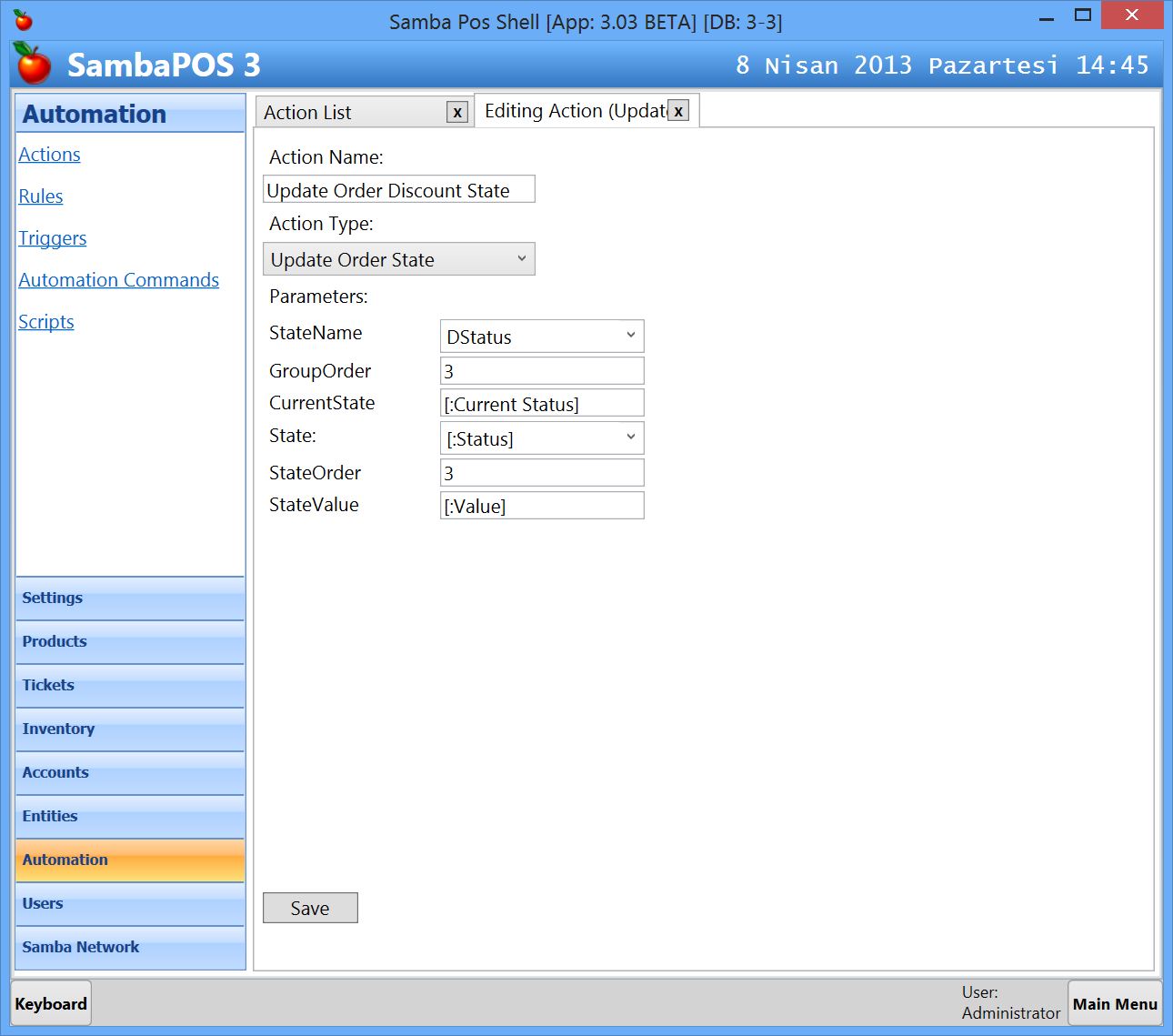
Task: Go to Triggers in the sidebar
Action: tap(53, 238)
